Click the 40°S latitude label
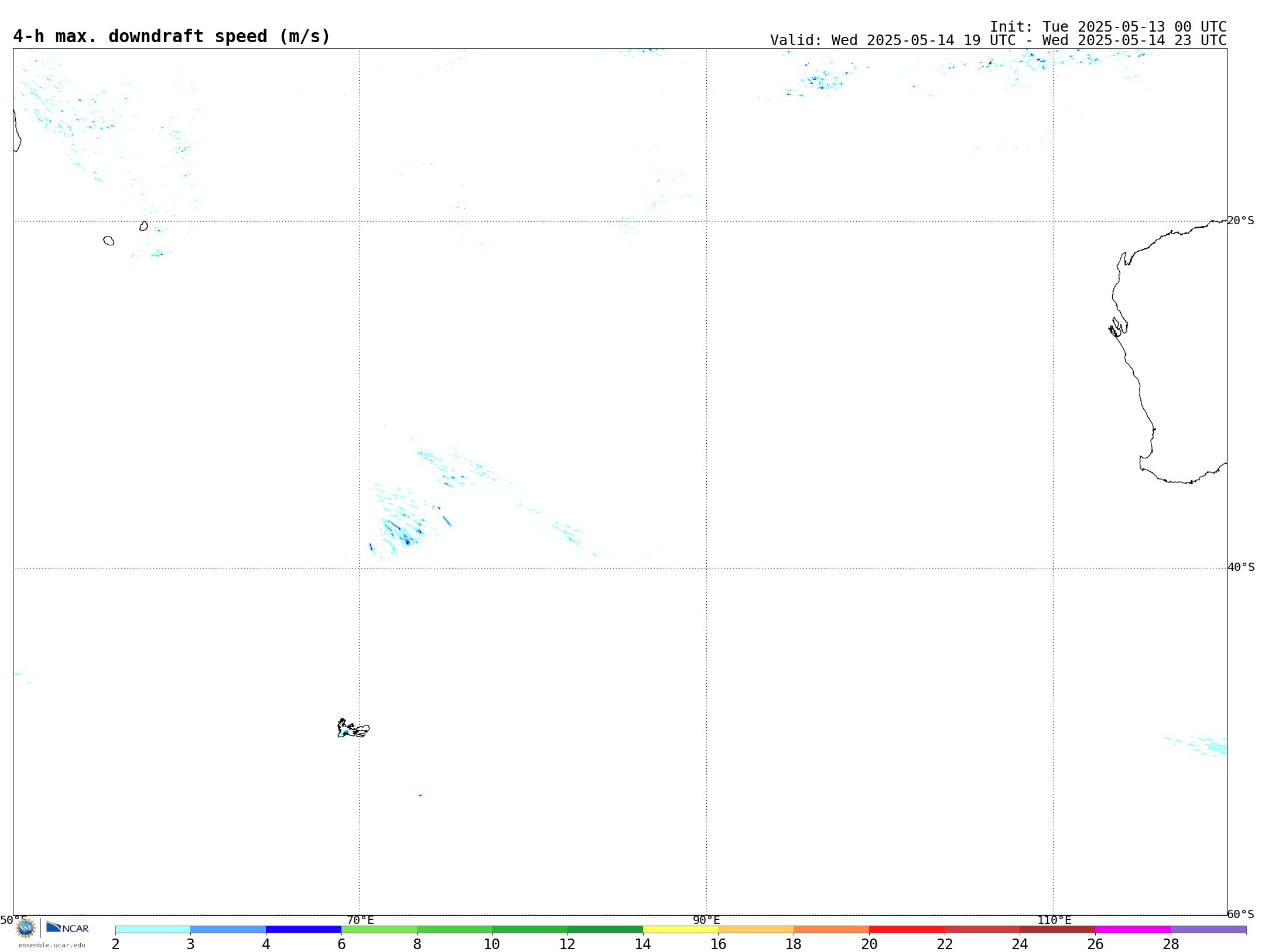The width and height of the screenshot is (1265, 952). (x=1240, y=567)
